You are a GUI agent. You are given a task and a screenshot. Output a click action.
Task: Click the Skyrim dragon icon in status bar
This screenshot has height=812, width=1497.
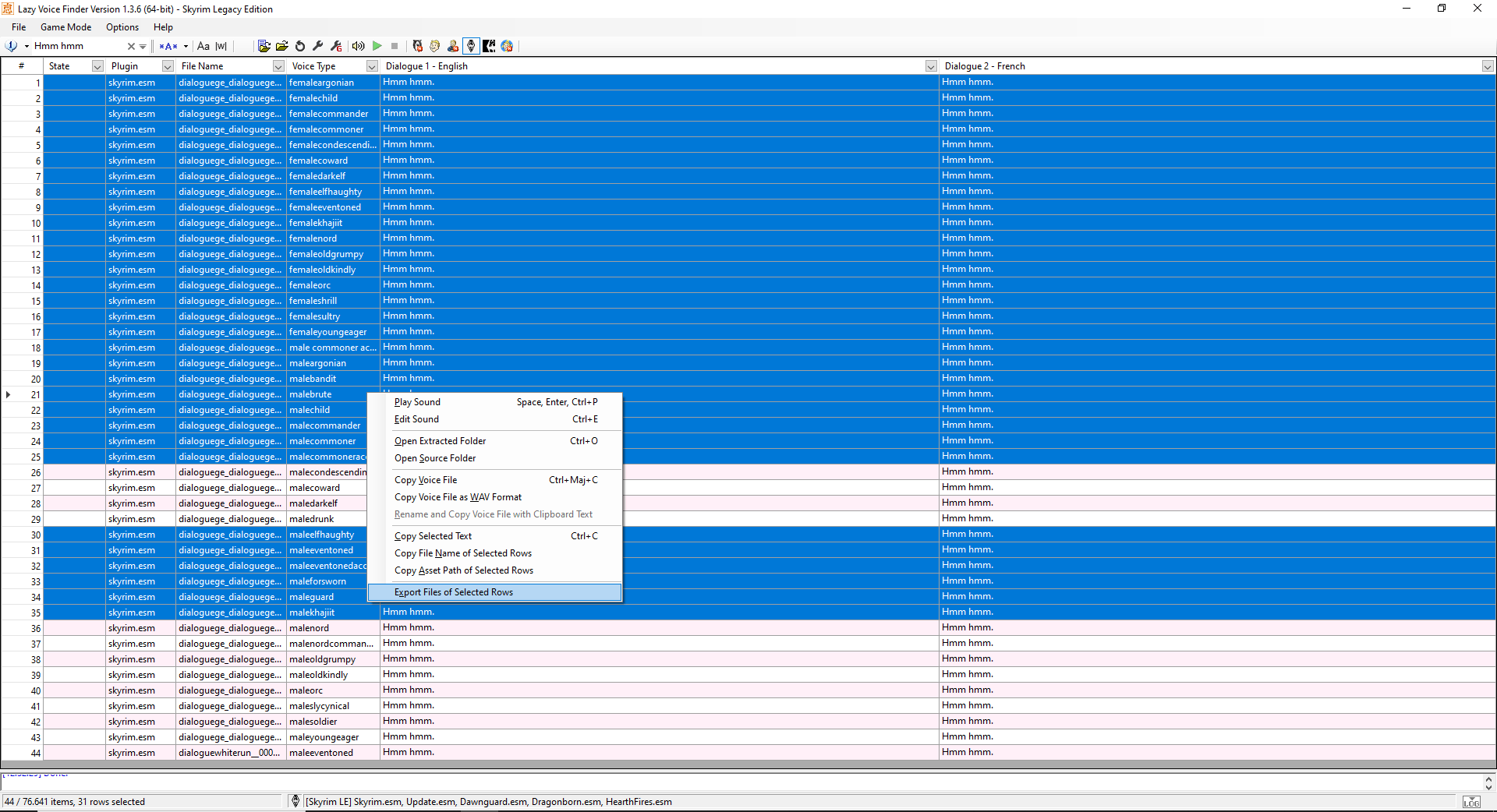pos(295,801)
